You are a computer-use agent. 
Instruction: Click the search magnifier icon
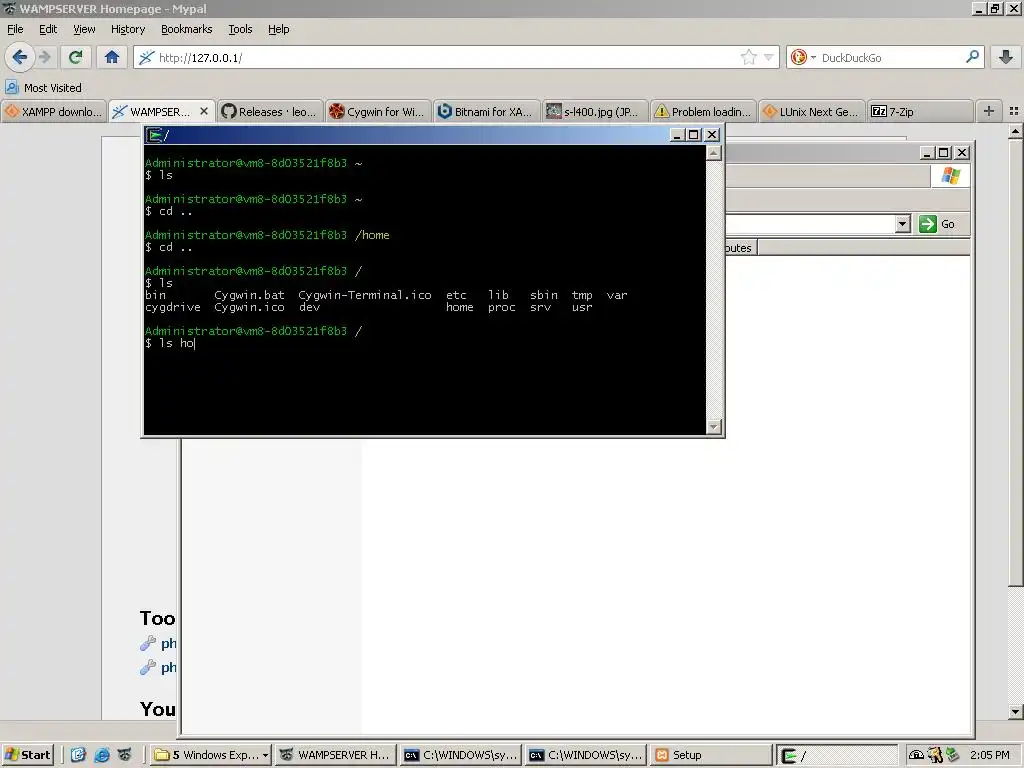[x=972, y=57]
